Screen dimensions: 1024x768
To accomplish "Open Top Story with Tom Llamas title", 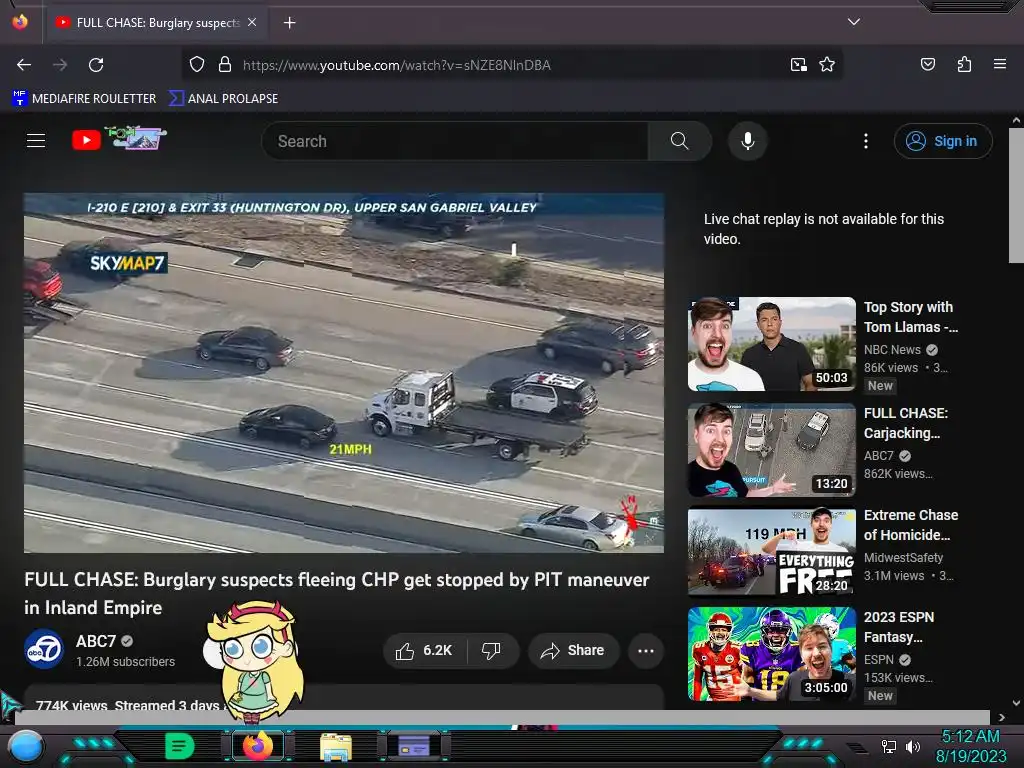I will point(910,317).
